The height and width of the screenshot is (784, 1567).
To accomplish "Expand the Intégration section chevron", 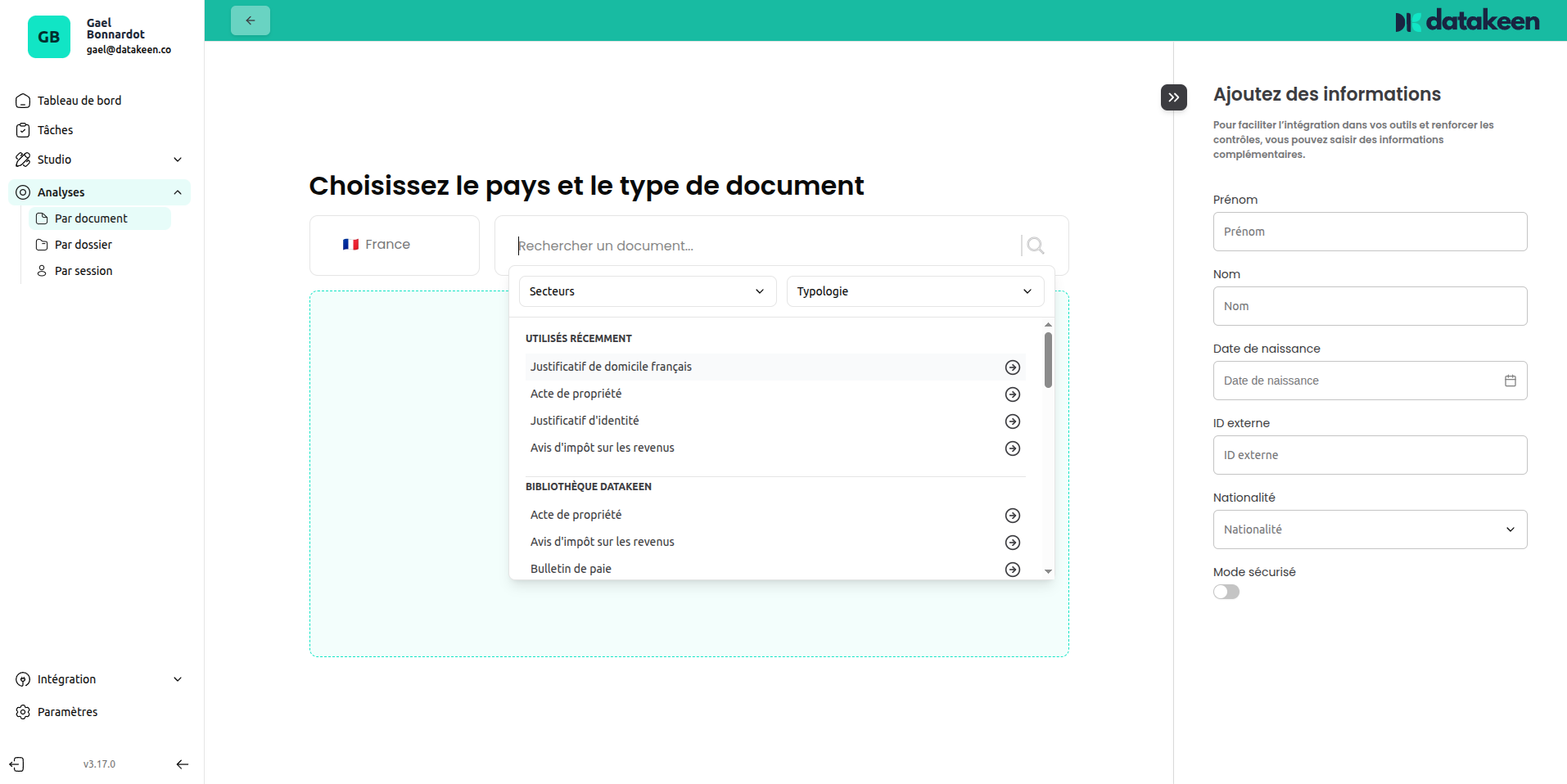I will pos(178,678).
